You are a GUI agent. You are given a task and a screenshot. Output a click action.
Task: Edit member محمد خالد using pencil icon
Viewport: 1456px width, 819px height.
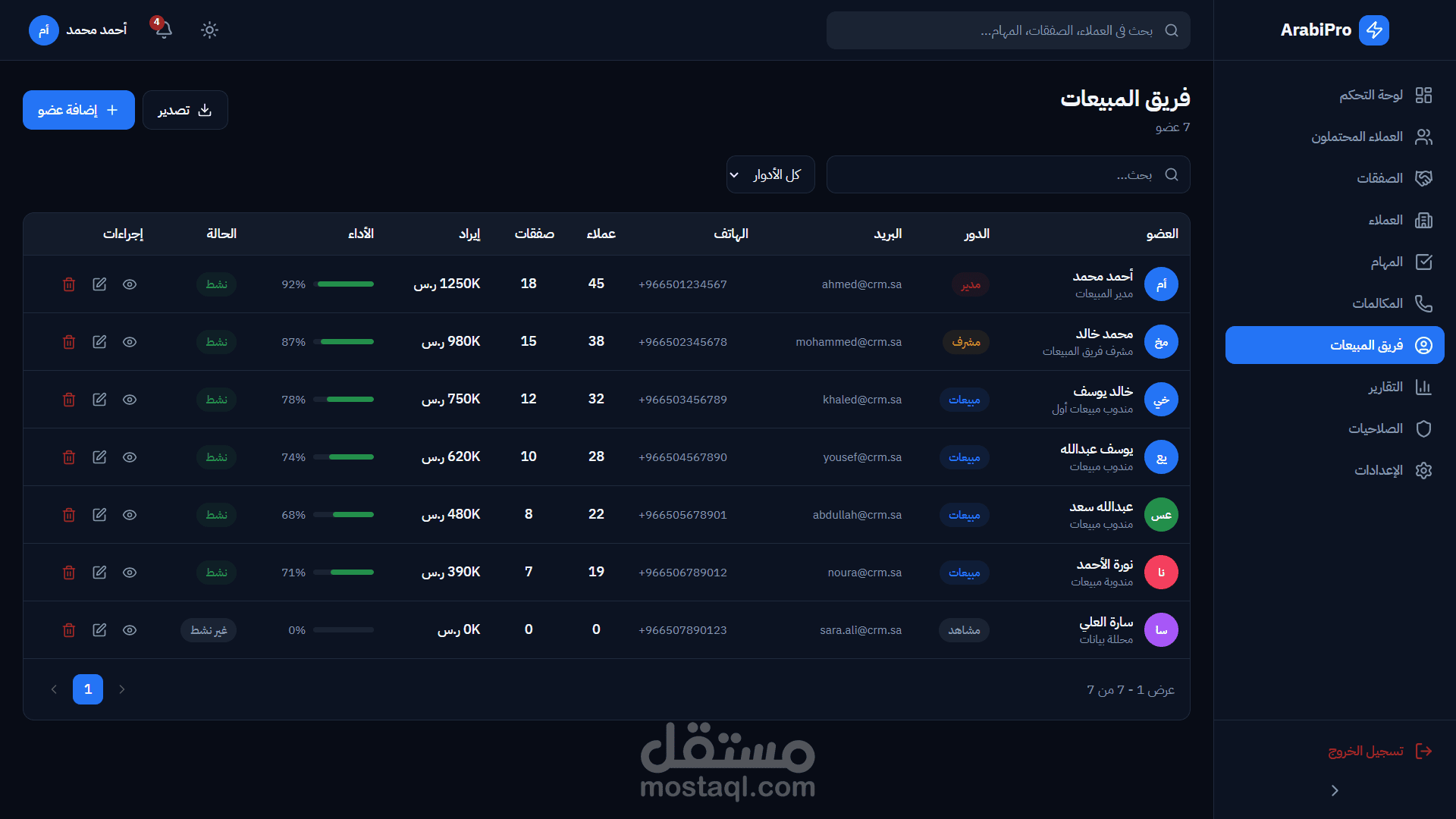pos(99,342)
